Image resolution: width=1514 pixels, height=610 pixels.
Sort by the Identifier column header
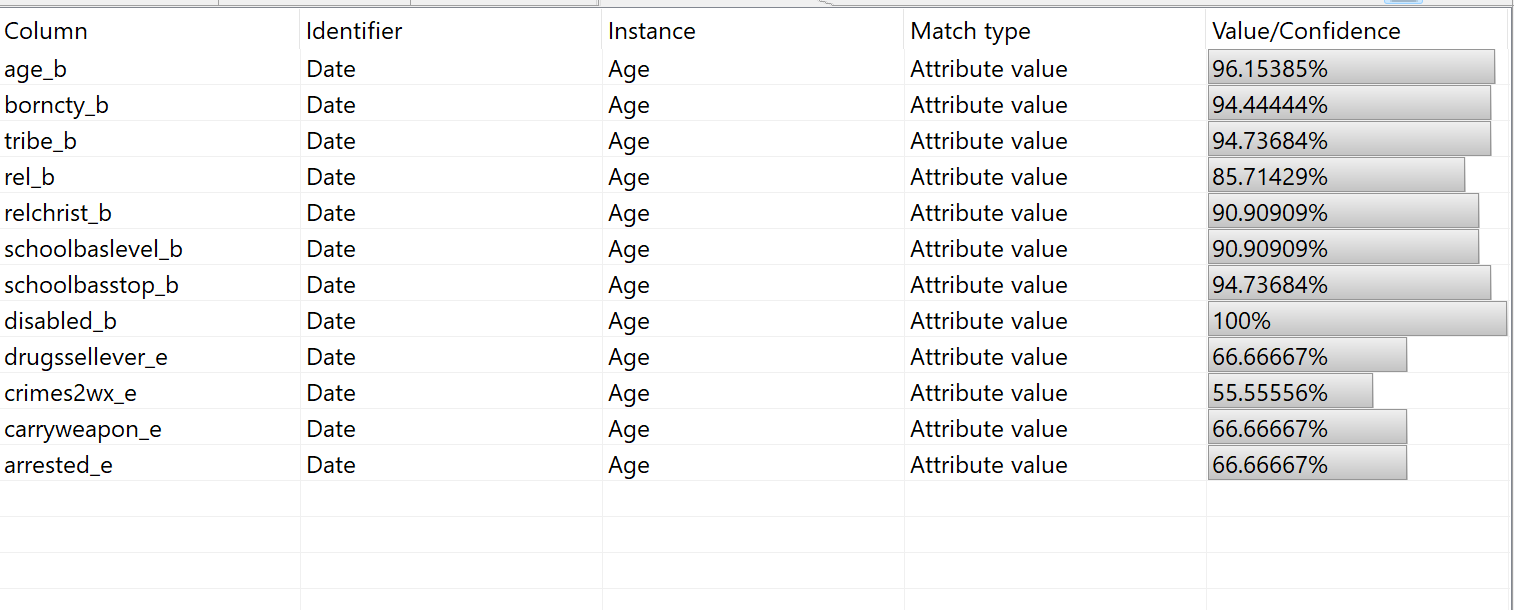(354, 31)
